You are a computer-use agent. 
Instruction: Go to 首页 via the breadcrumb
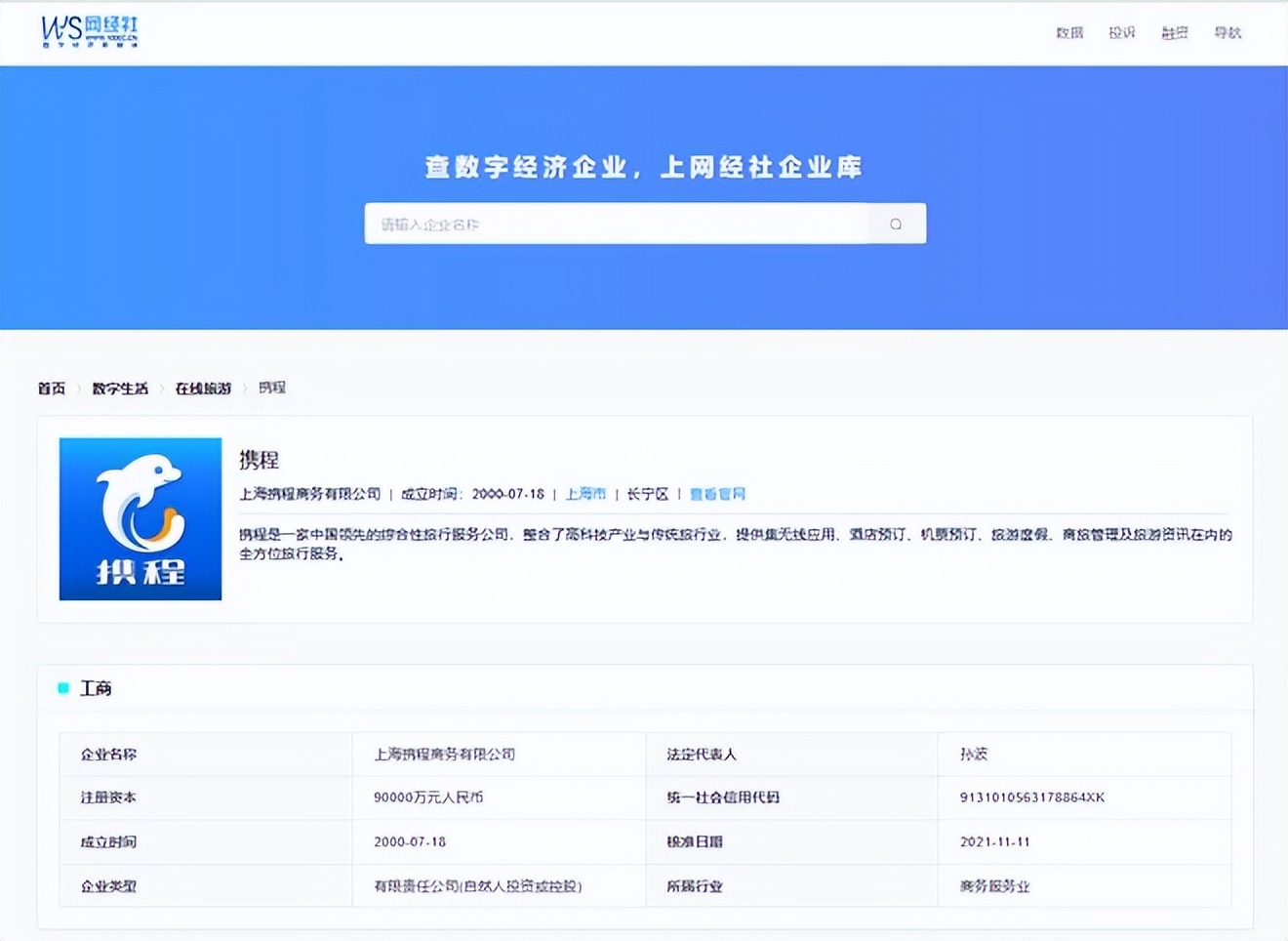pos(52,389)
